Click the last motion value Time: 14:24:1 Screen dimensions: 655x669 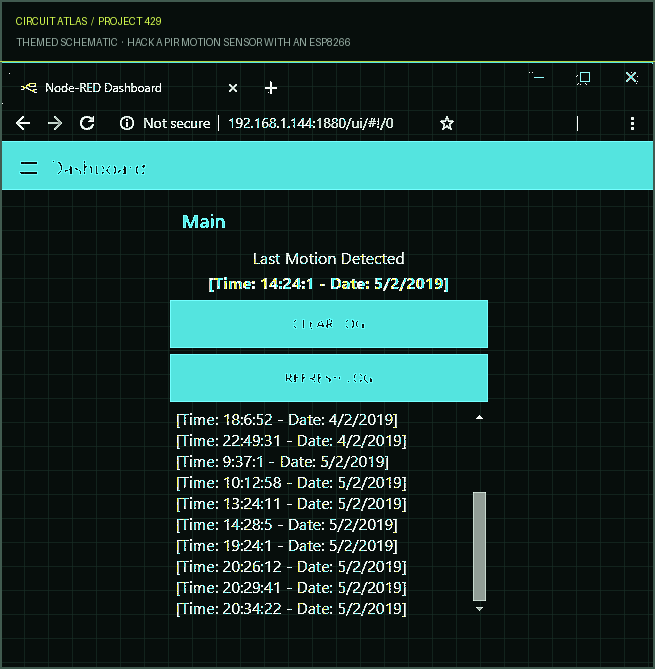[329, 284]
